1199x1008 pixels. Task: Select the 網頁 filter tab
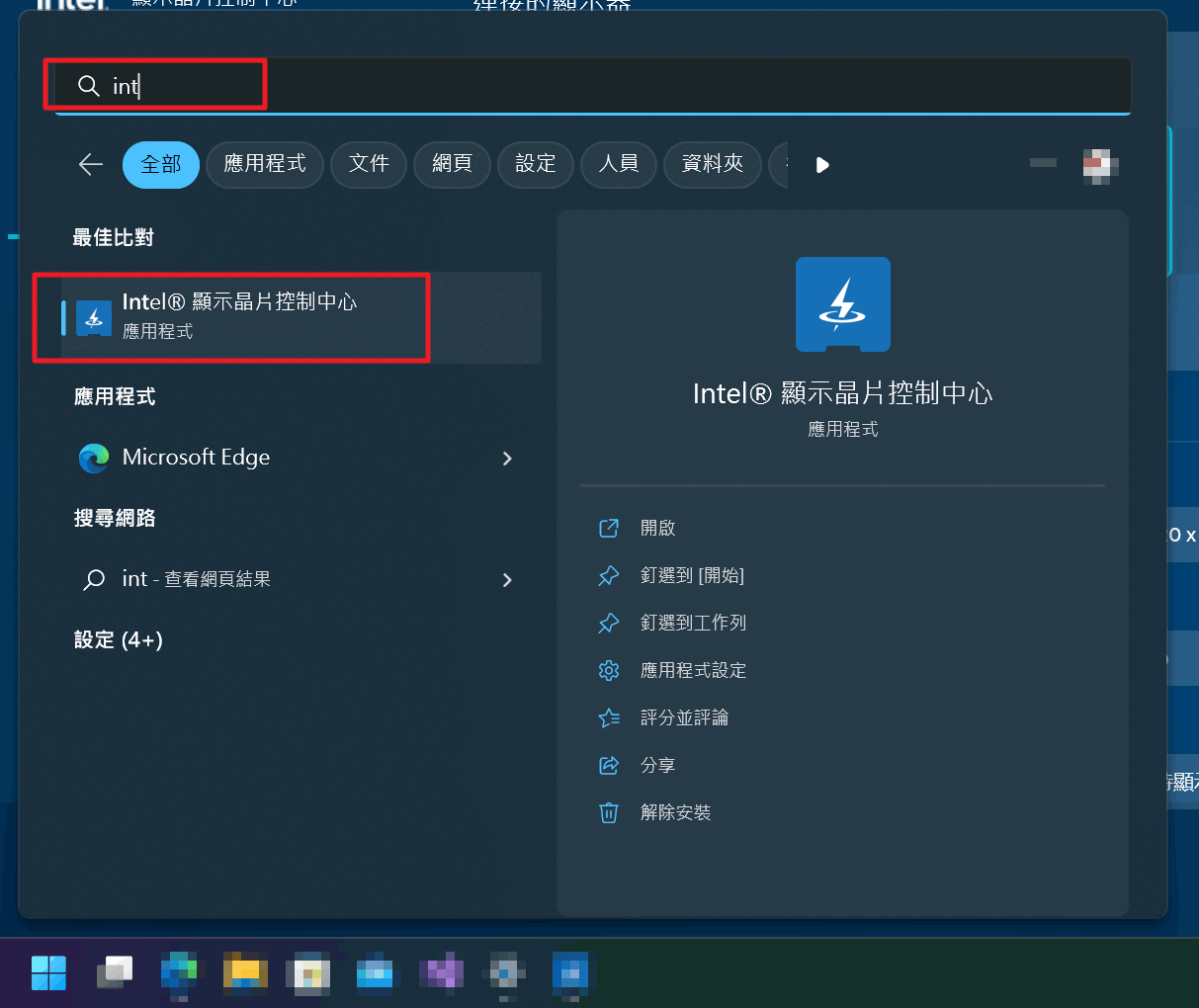452,164
